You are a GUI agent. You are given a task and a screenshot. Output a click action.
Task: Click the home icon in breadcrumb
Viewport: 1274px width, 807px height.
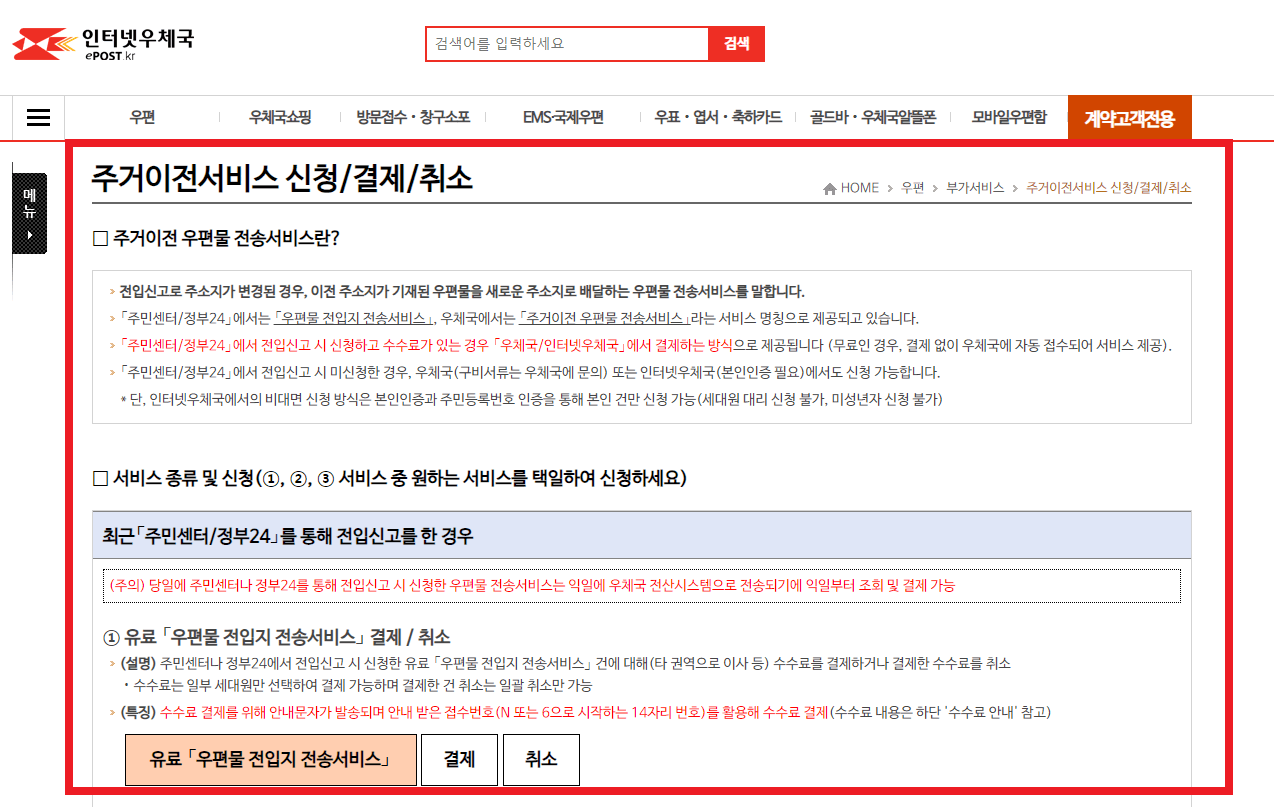(x=829, y=188)
